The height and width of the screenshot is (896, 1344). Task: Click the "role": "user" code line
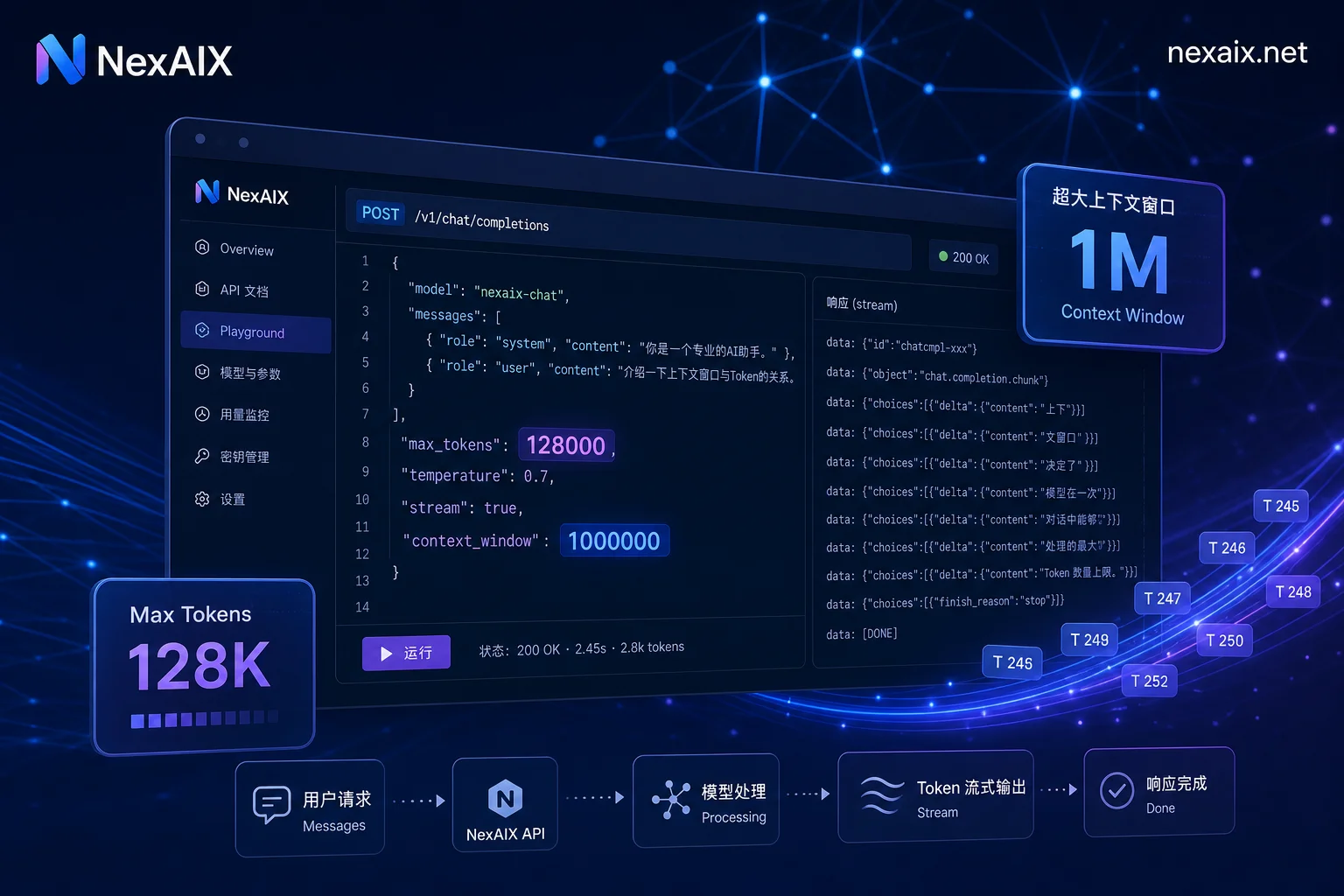point(611,371)
